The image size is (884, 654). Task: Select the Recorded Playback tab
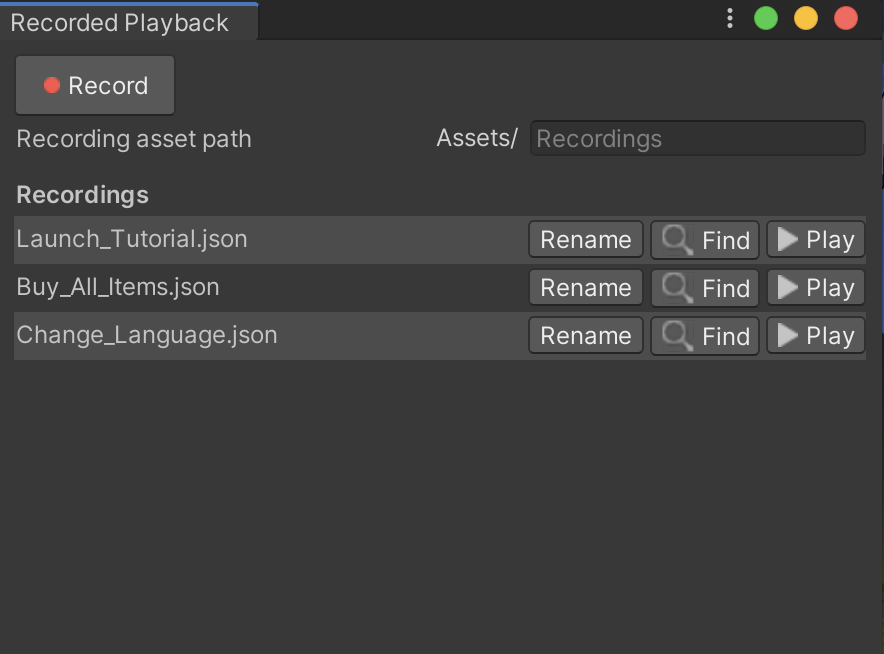tap(120, 22)
